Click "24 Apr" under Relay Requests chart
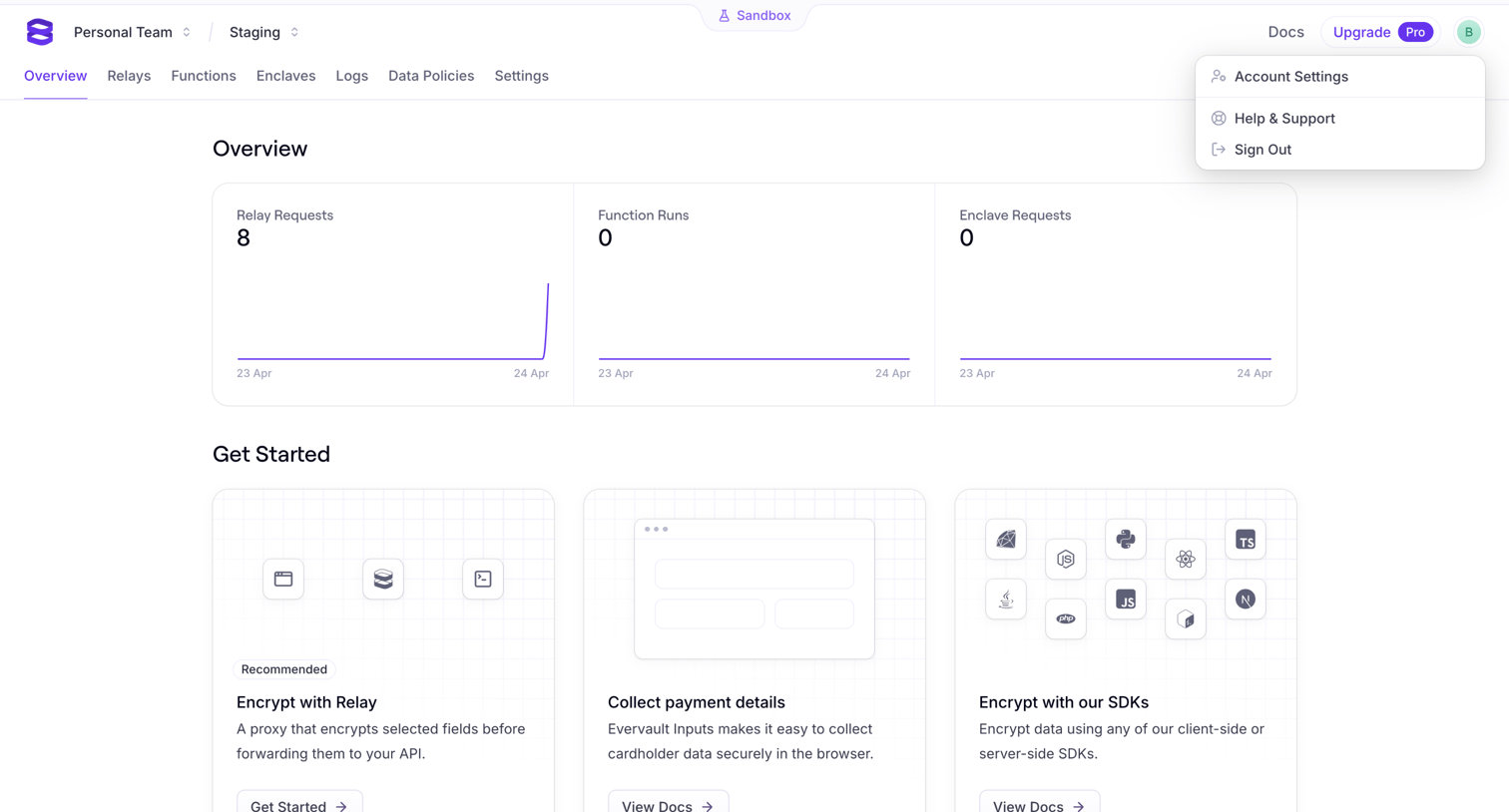Viewport: 1509px width, 812px height. 531,373
